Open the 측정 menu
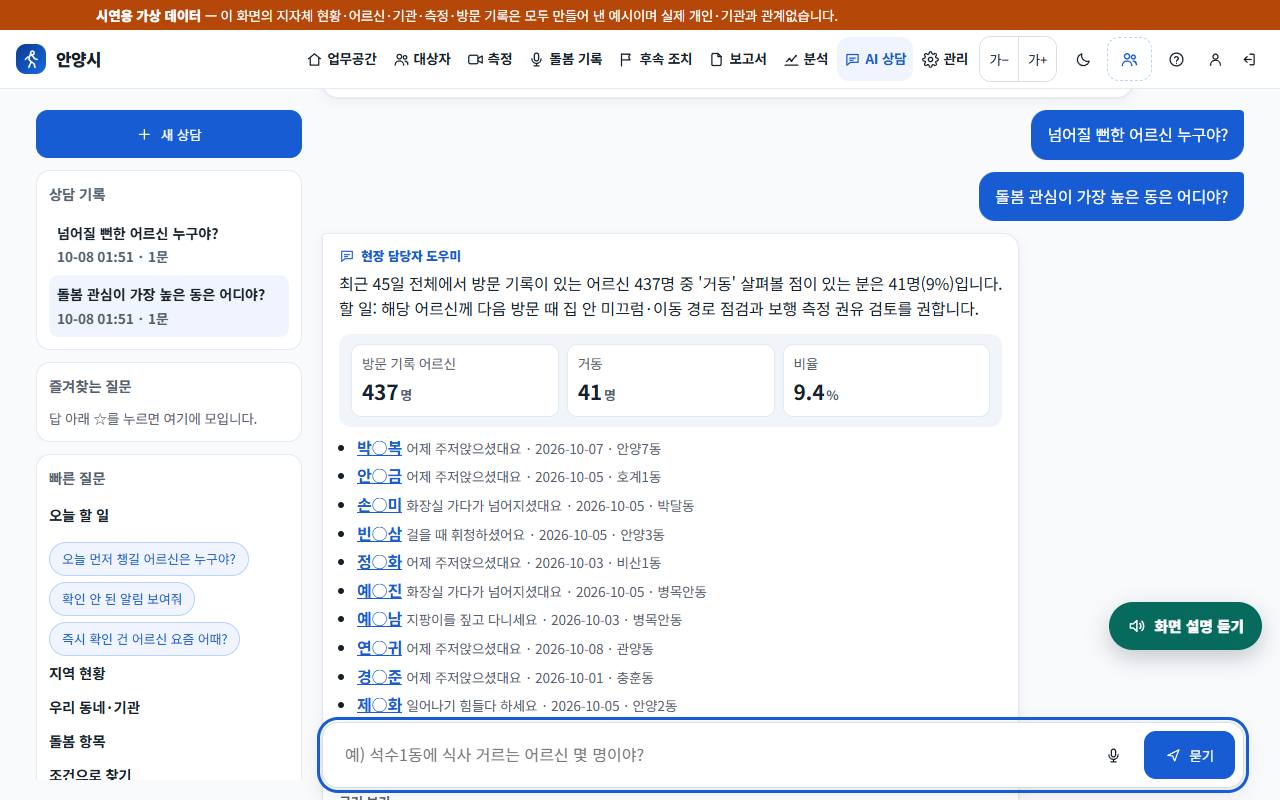1280x800 pixels. [x=490, y=59]
